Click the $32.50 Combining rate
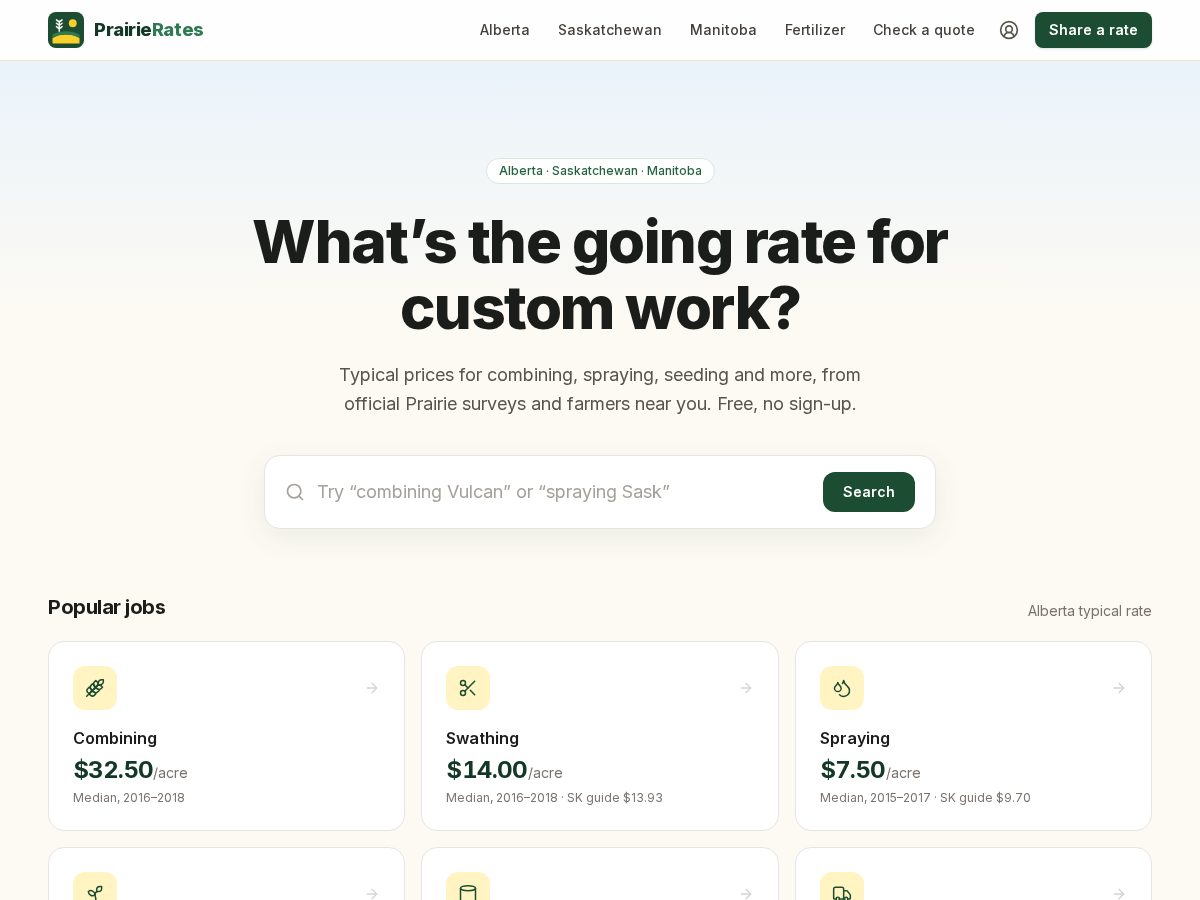Viewport: 1200px width, 900px height. [113, 769]
